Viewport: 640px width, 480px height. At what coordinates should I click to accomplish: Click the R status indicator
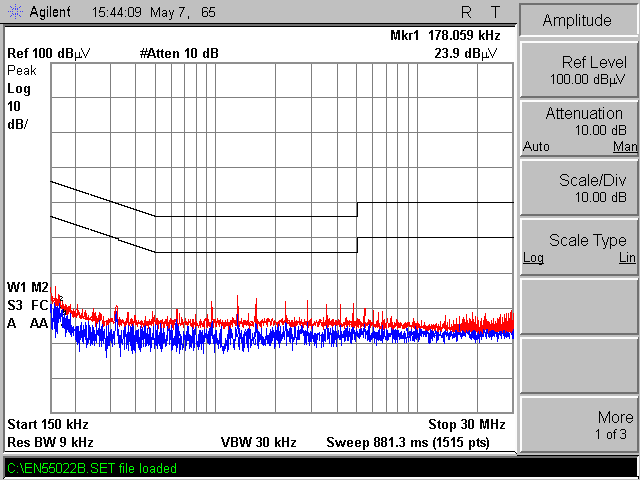(466, 13)
